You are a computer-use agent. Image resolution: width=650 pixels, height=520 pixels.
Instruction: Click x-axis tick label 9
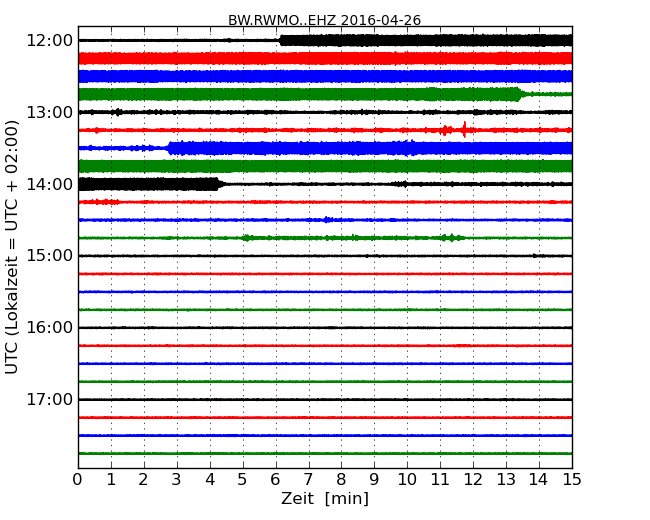point(374,480)
